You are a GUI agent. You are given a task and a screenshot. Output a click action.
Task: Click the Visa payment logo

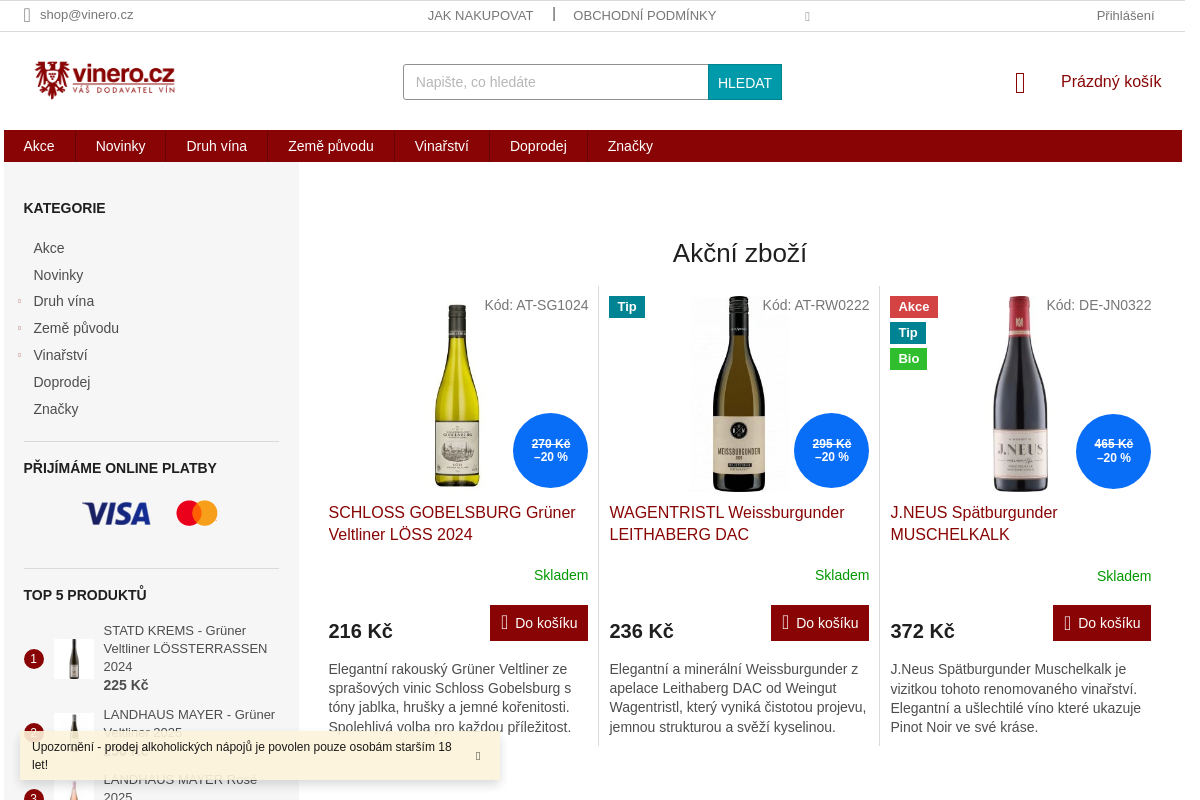[x=116, y=514]
